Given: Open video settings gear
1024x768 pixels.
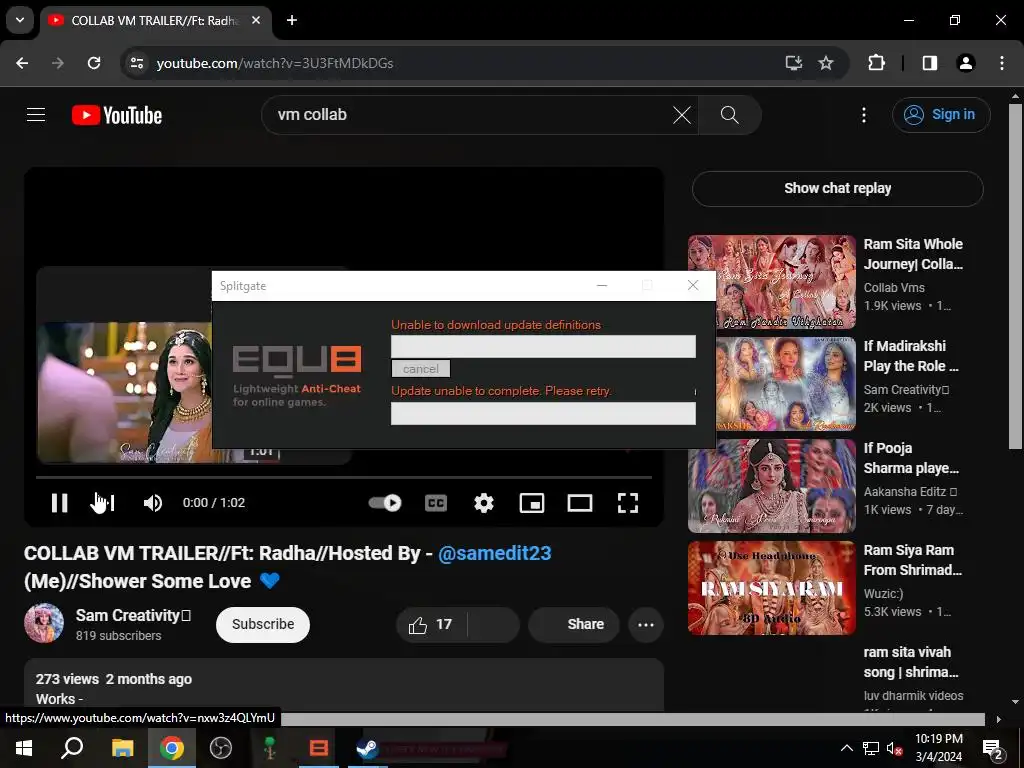Looking at the screenshot, I should (x=484, y=503).
